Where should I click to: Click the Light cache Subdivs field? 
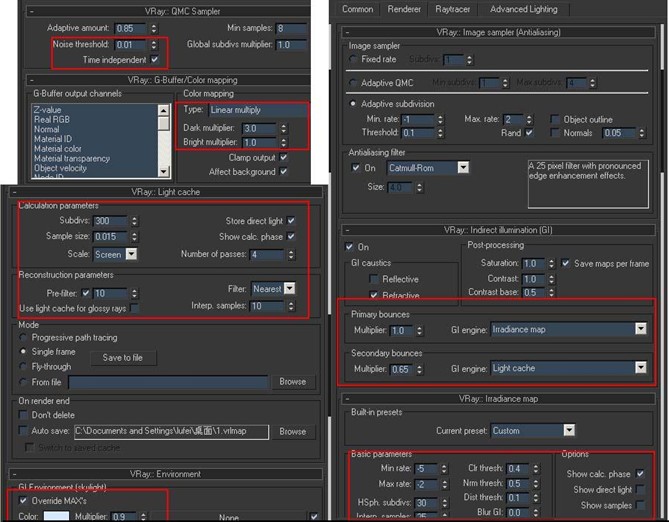tap(110, 221)
